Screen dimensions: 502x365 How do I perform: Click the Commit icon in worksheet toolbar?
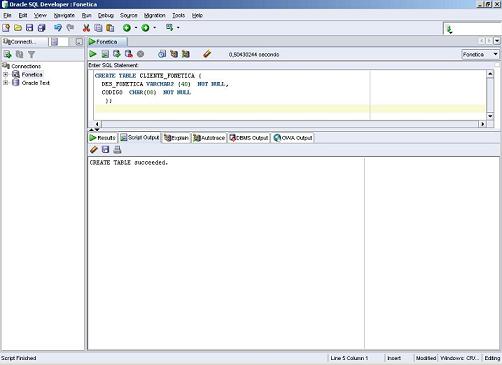point(117,54)
